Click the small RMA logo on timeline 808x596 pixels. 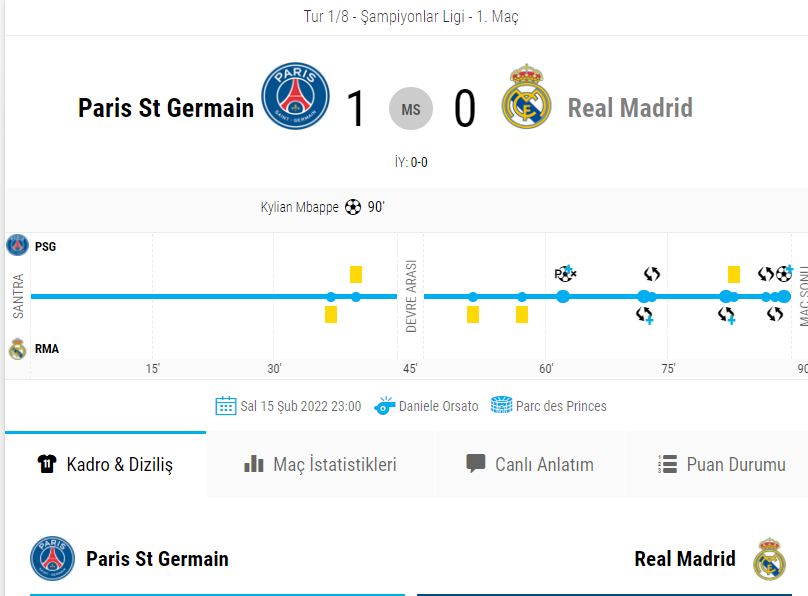pos(18,349)
